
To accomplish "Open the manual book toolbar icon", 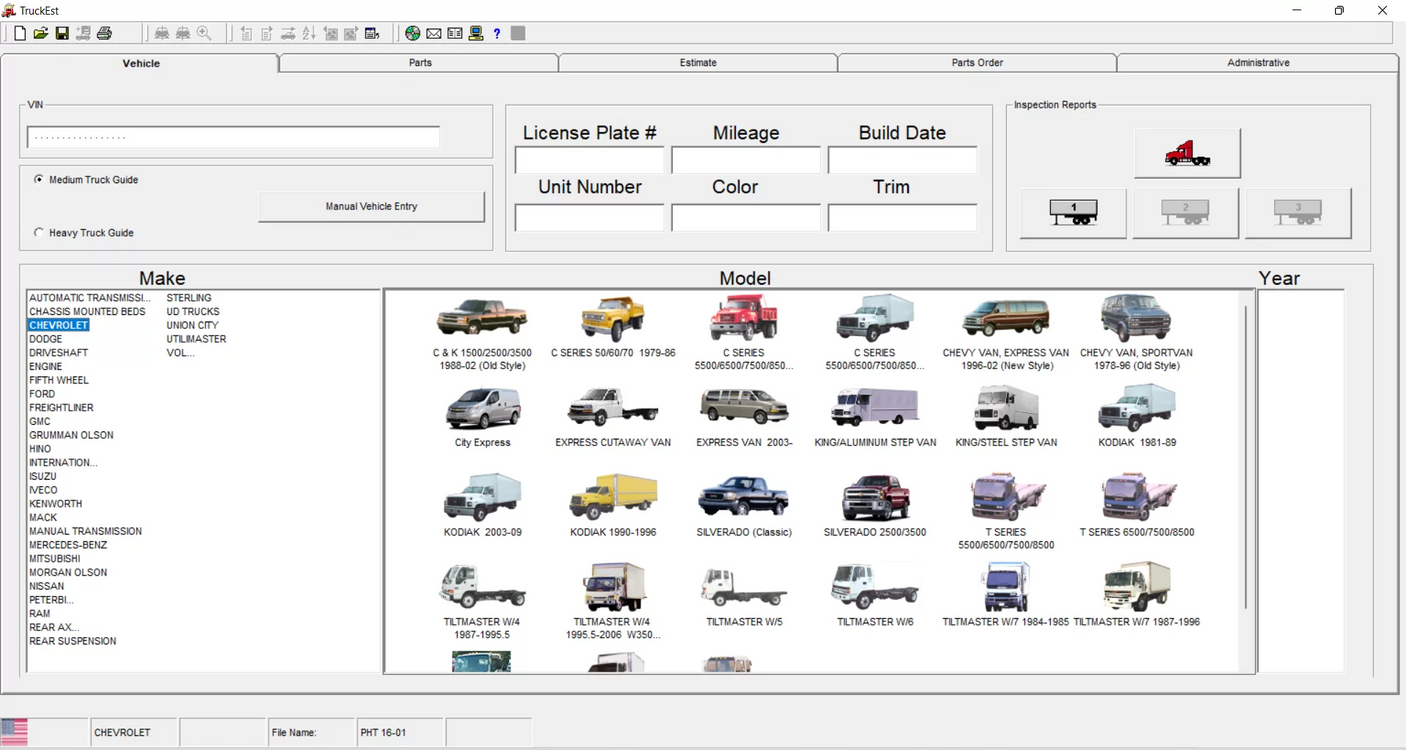I will (x=453, y=33).
